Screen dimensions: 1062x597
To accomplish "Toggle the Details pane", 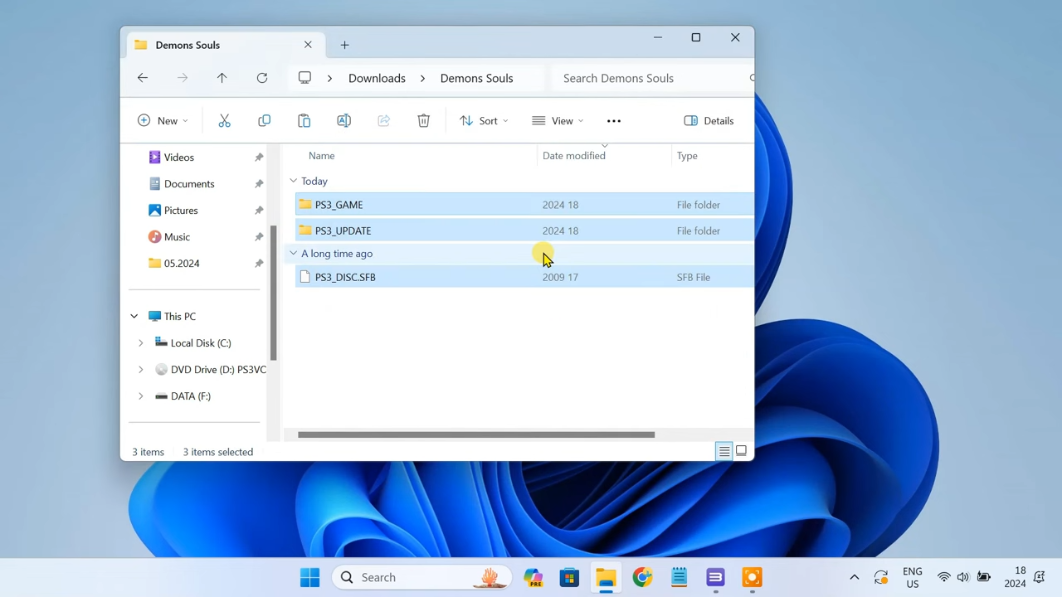I will 708,121.
